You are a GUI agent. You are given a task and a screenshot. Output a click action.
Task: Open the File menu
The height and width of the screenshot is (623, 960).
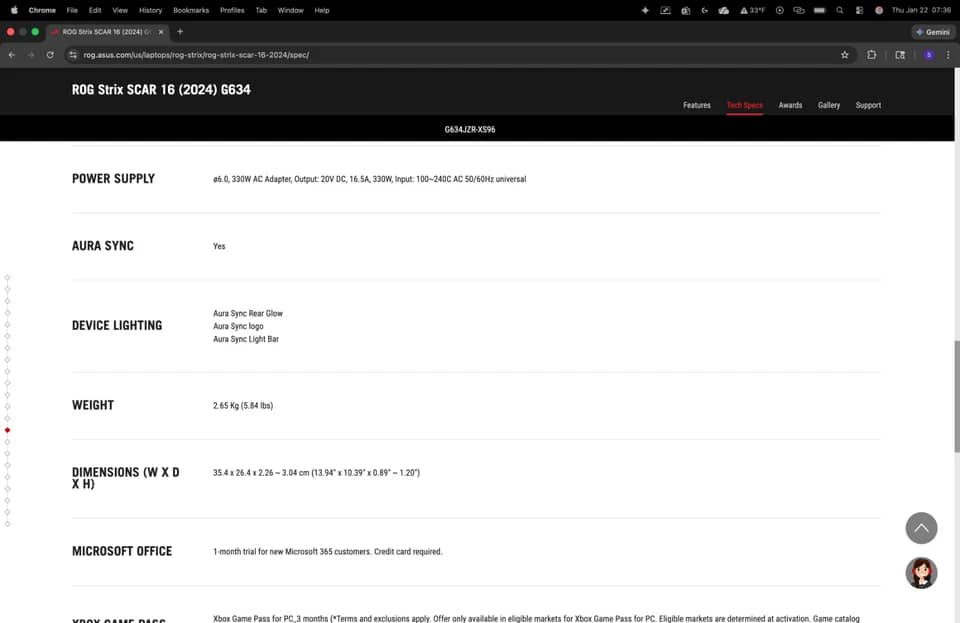[x=72, y=10]
